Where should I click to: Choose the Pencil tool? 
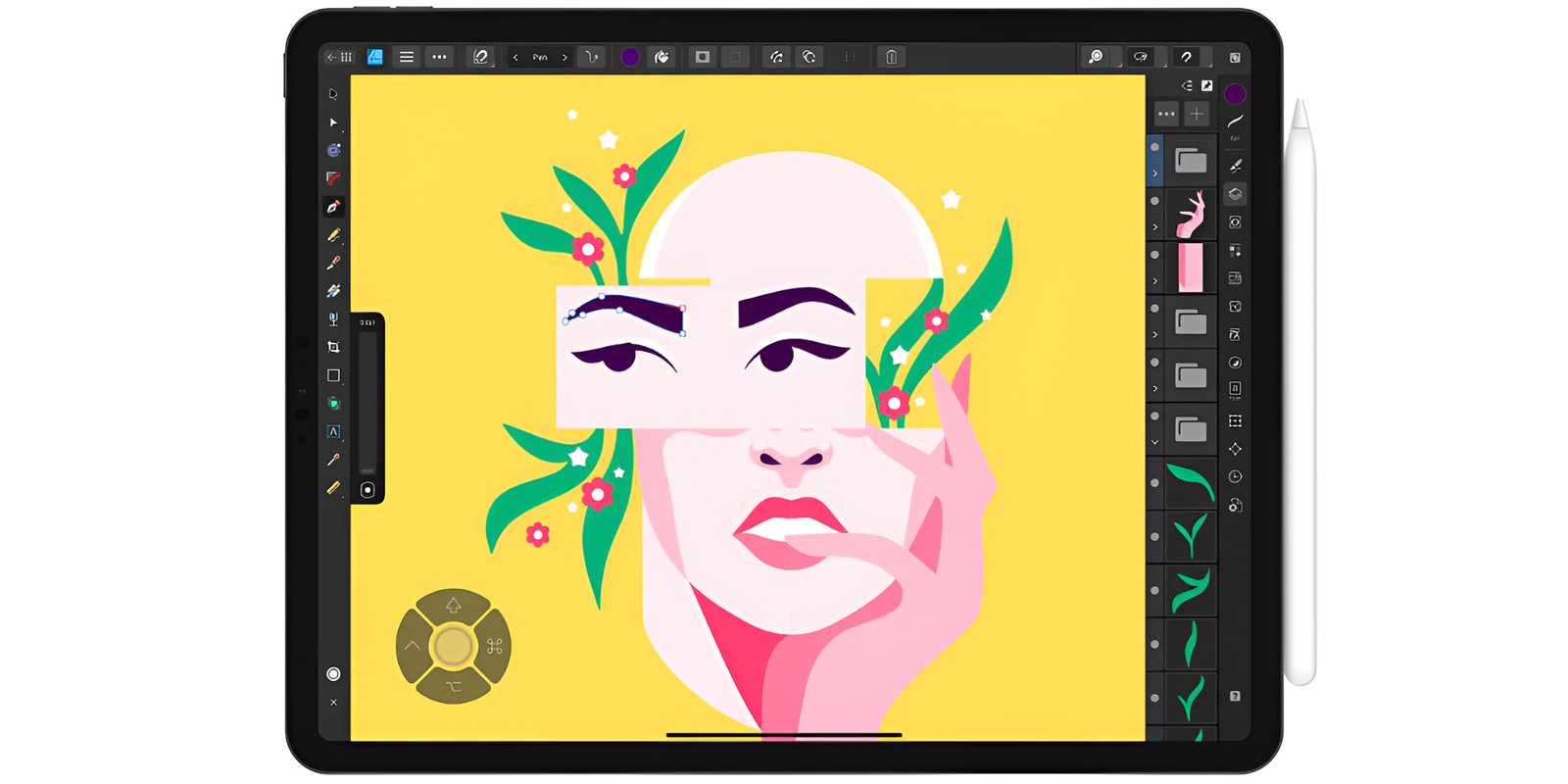[333, 235]
